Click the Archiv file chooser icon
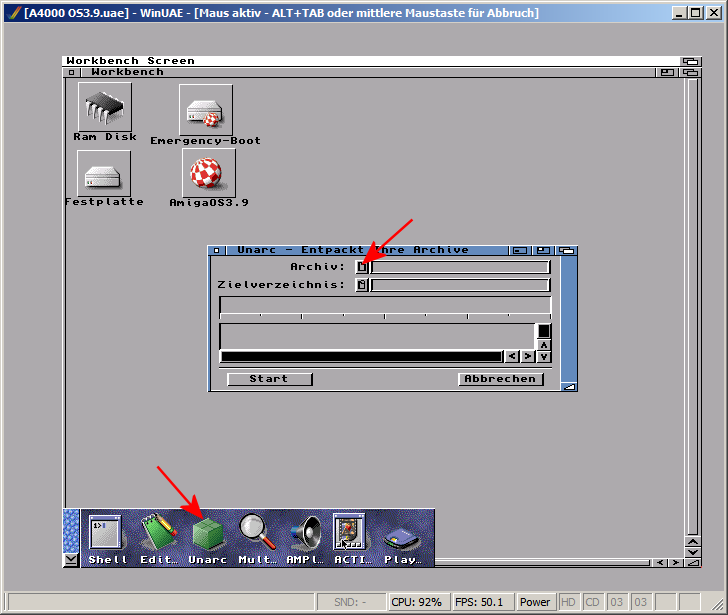The height and width of the screenshot is (615, 728). 362,267
